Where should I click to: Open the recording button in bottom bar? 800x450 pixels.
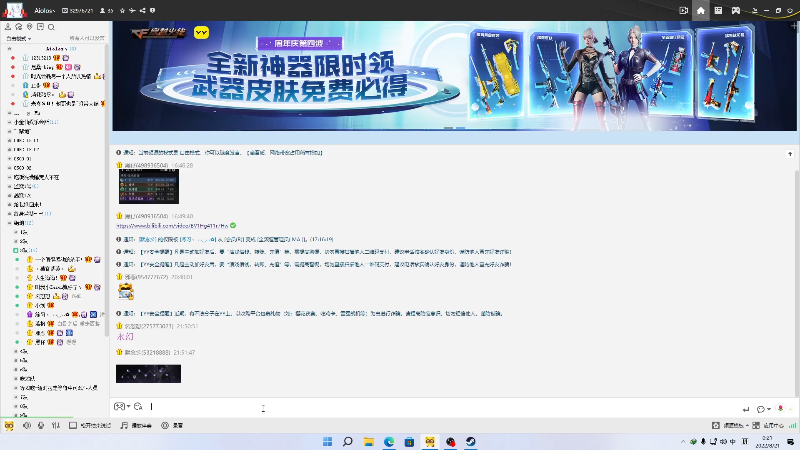(x=172, y=426)
